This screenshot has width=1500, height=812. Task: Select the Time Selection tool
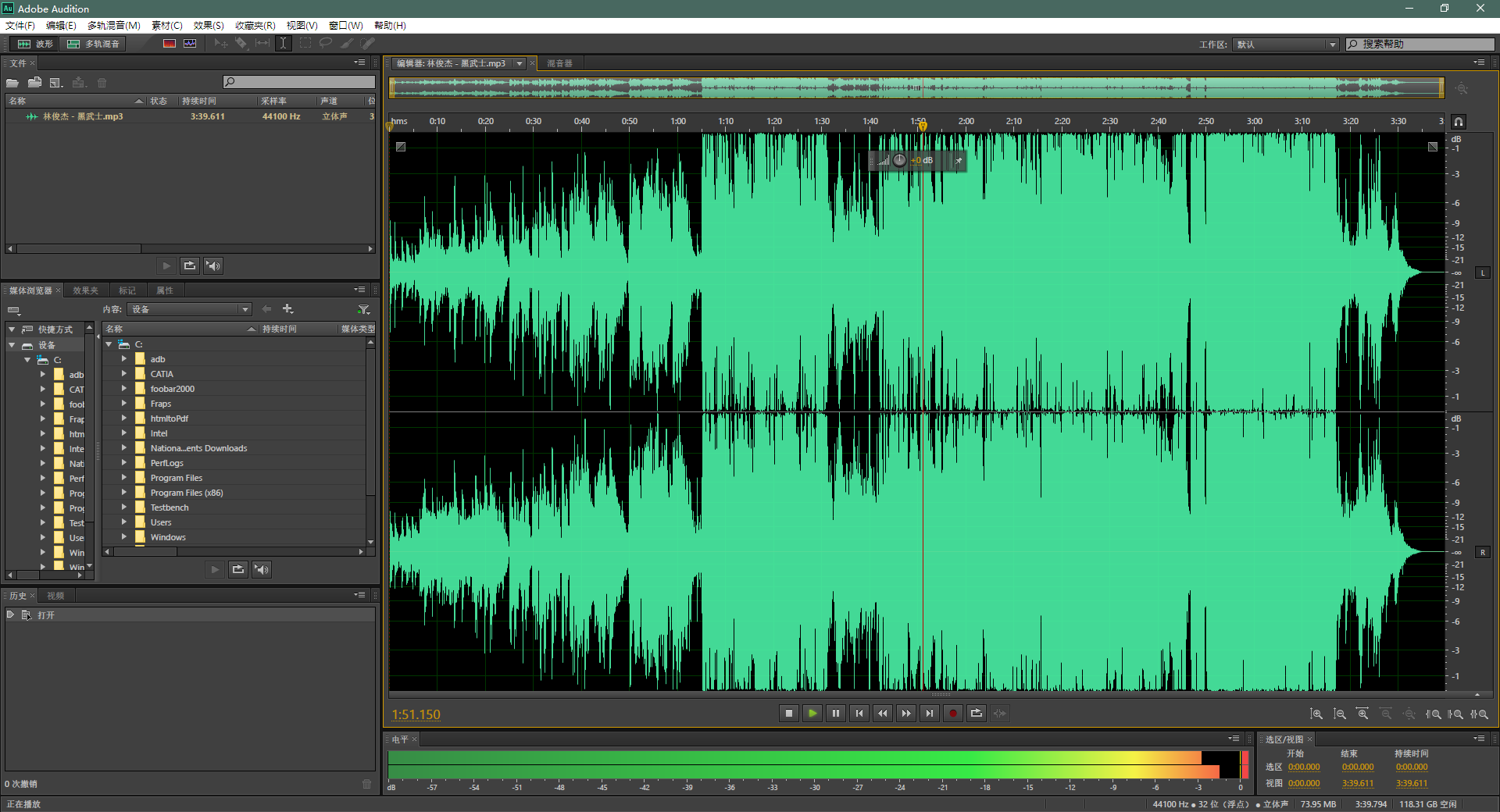pos(284,44)
